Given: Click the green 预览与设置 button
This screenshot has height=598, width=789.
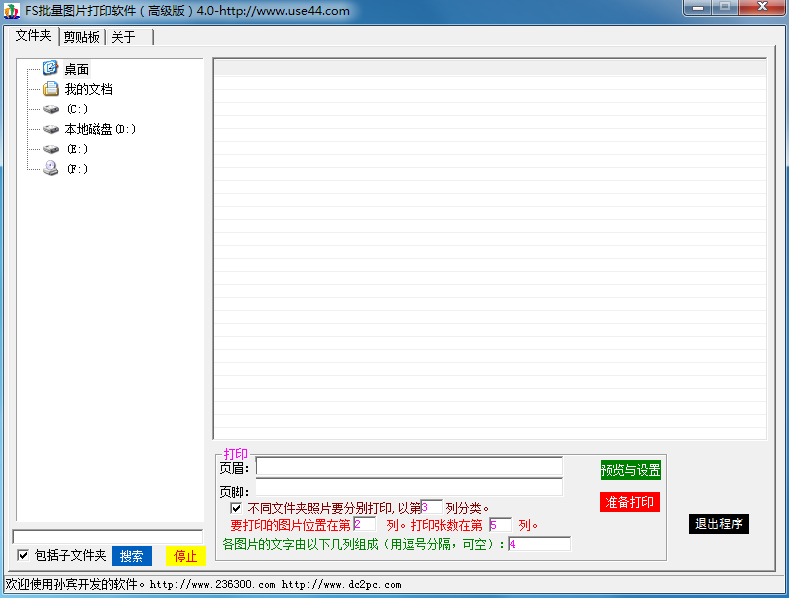Looking at the screenshot, I should (630, 470).
